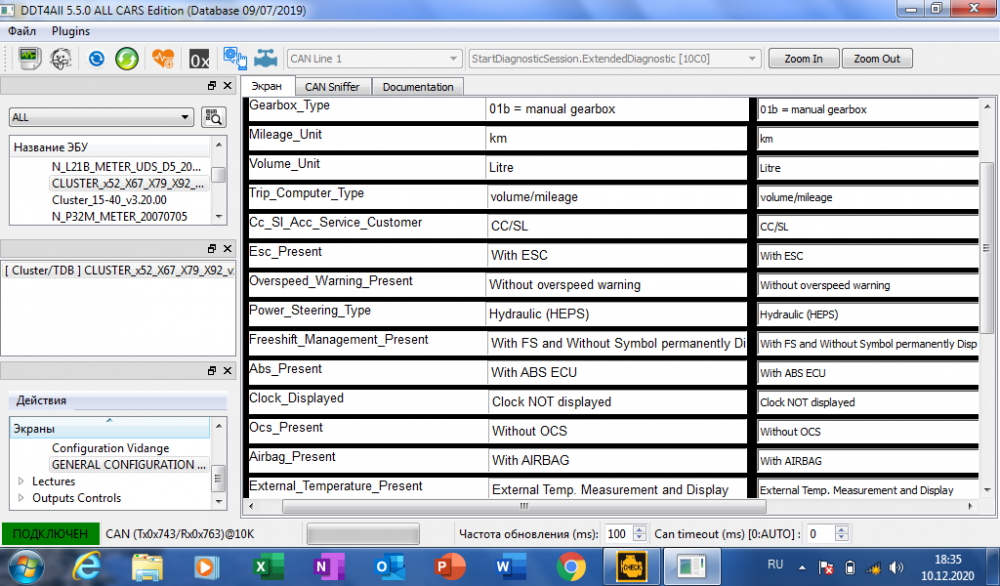Select the GENERAL CONFIGURATION screen item
The height and width of the screenshot is (586, 1000).
point(129,465)
